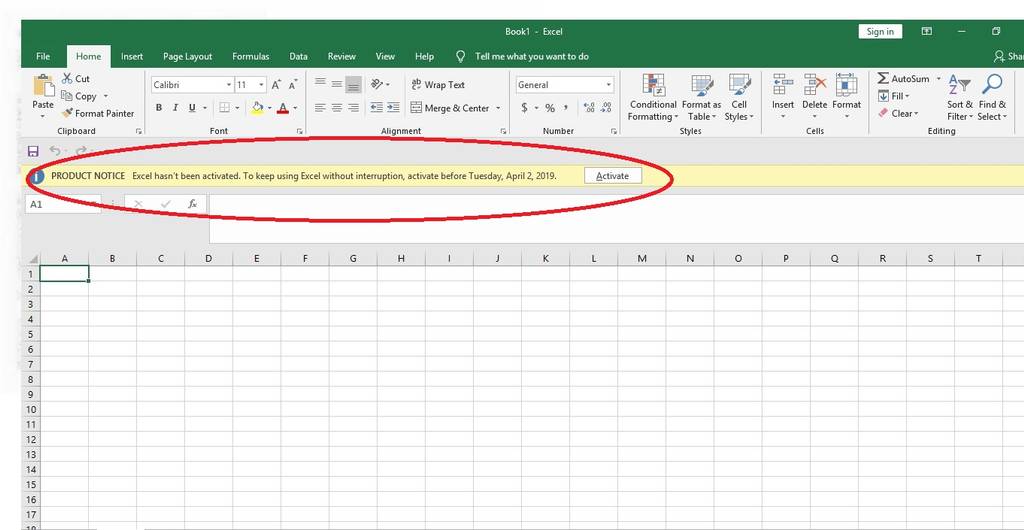This screenshot has height=530, width=1024.
Task: Click Insert Function fx button
Action: 193,204
